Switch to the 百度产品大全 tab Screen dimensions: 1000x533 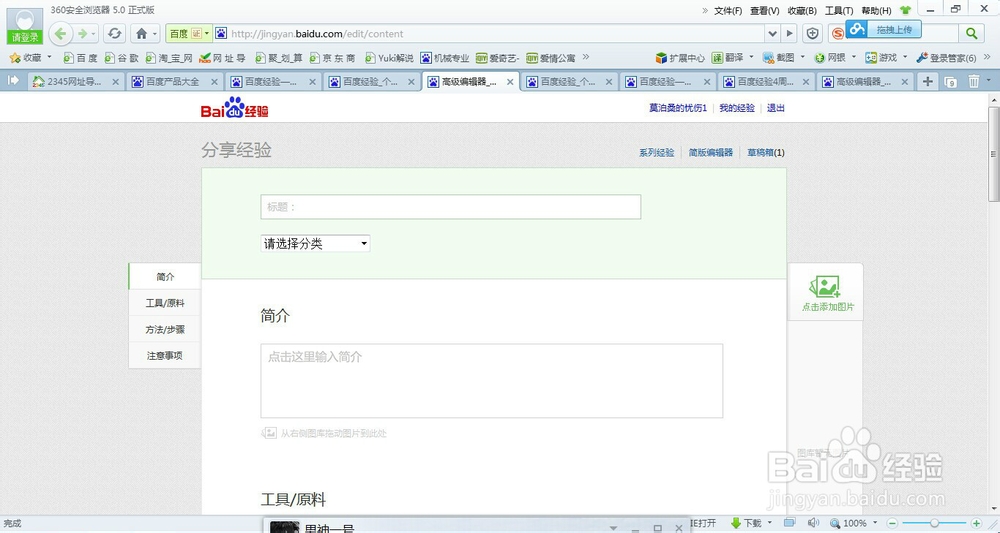click(173, 82)
